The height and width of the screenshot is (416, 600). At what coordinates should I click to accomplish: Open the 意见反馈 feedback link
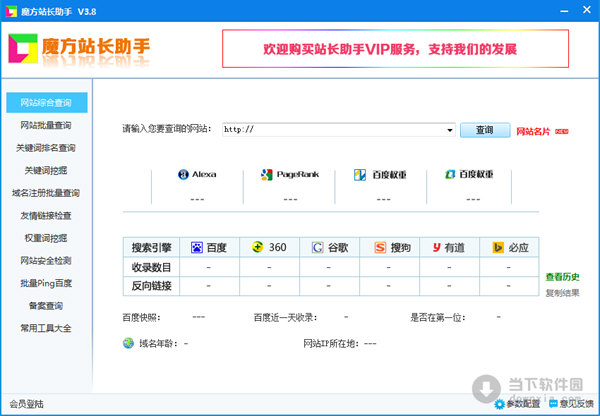(x=576, y=404)
